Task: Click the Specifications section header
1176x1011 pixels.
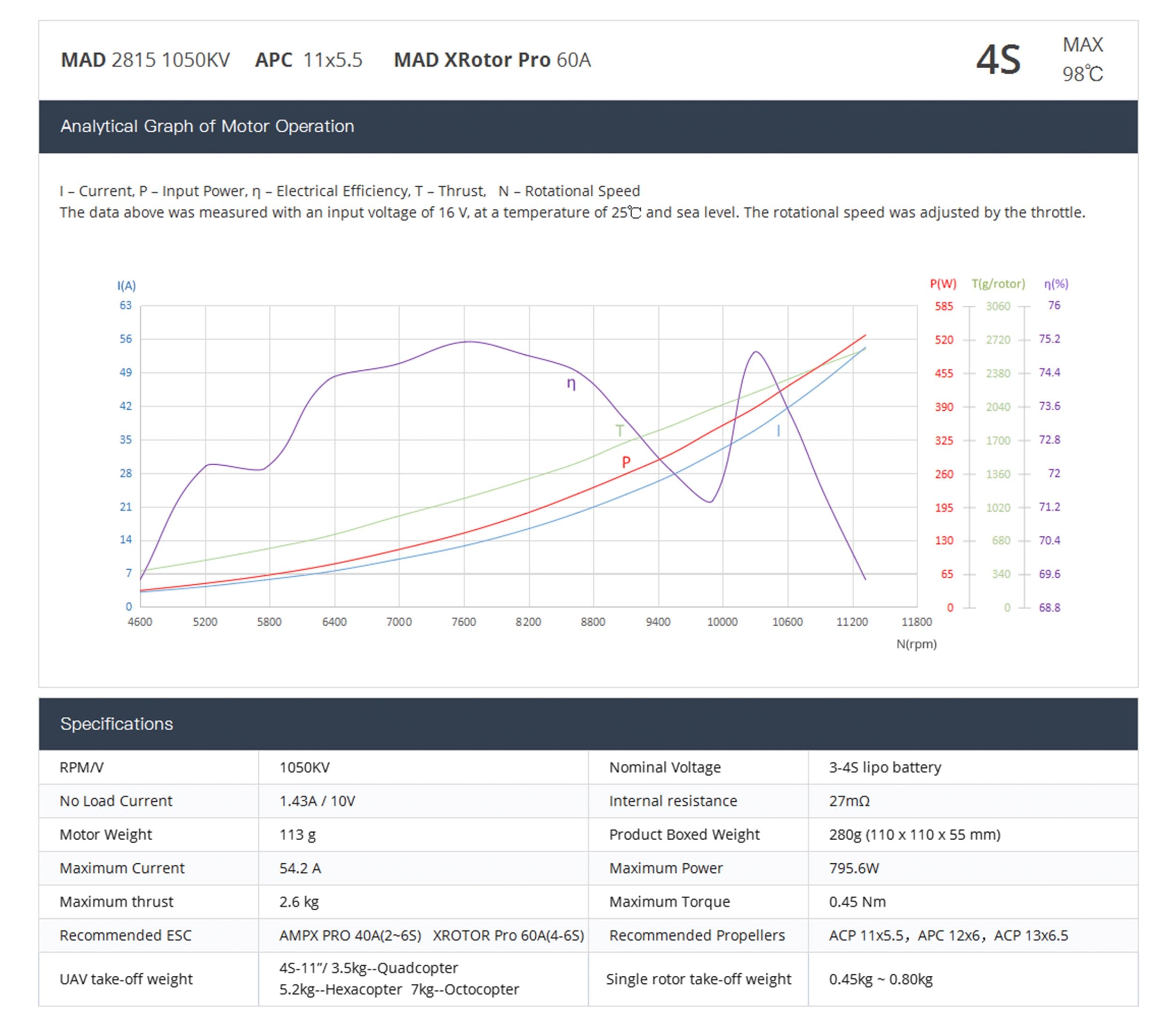Action: point(116,724)
